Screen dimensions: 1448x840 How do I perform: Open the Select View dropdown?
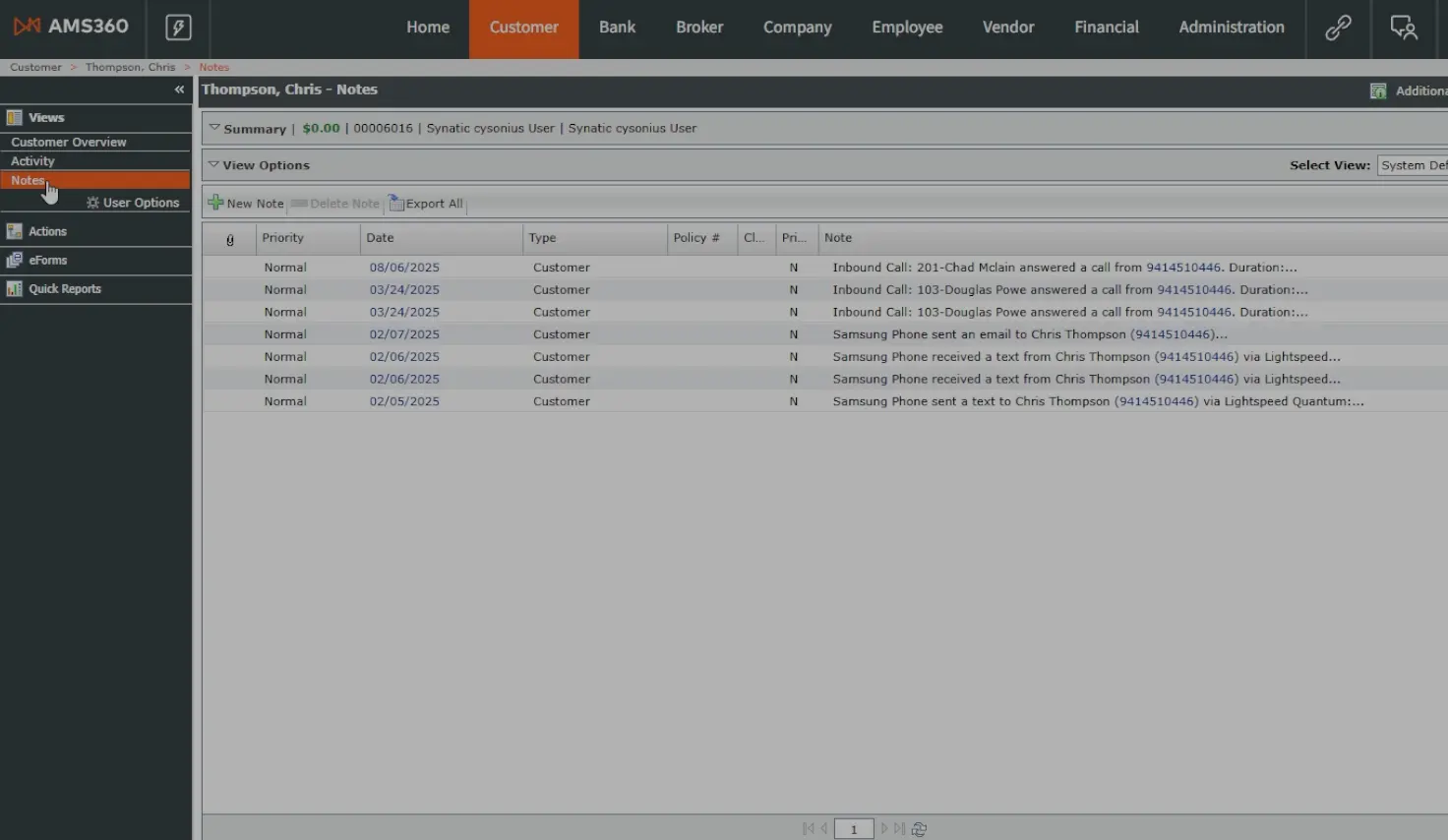[x=1413, y=165]
